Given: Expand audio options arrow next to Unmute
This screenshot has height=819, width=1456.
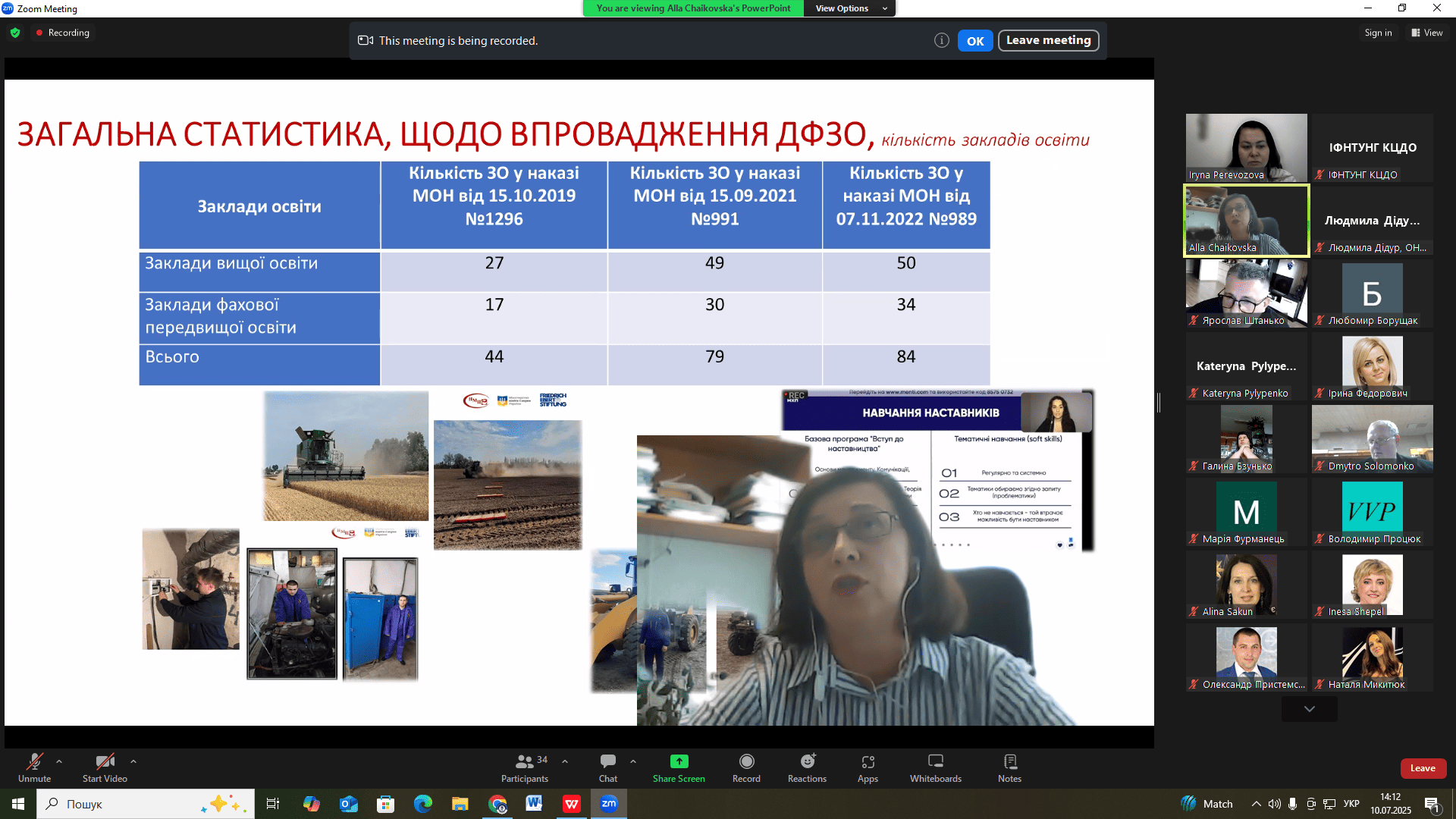Looking at the screenshot, I should pyautogui.click(x=59, y=761).
